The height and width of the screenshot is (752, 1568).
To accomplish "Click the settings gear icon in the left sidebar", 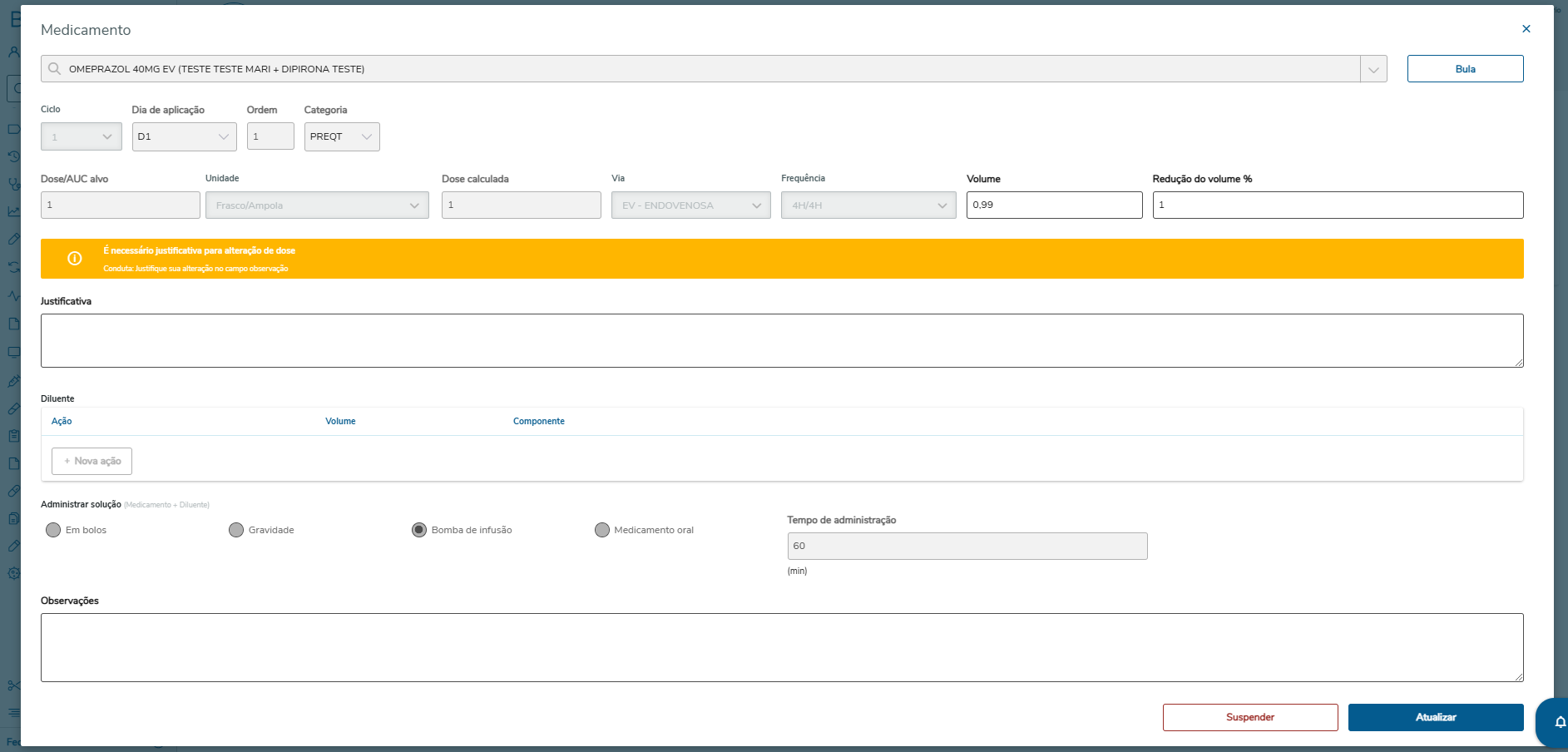I will click(13, 573).
